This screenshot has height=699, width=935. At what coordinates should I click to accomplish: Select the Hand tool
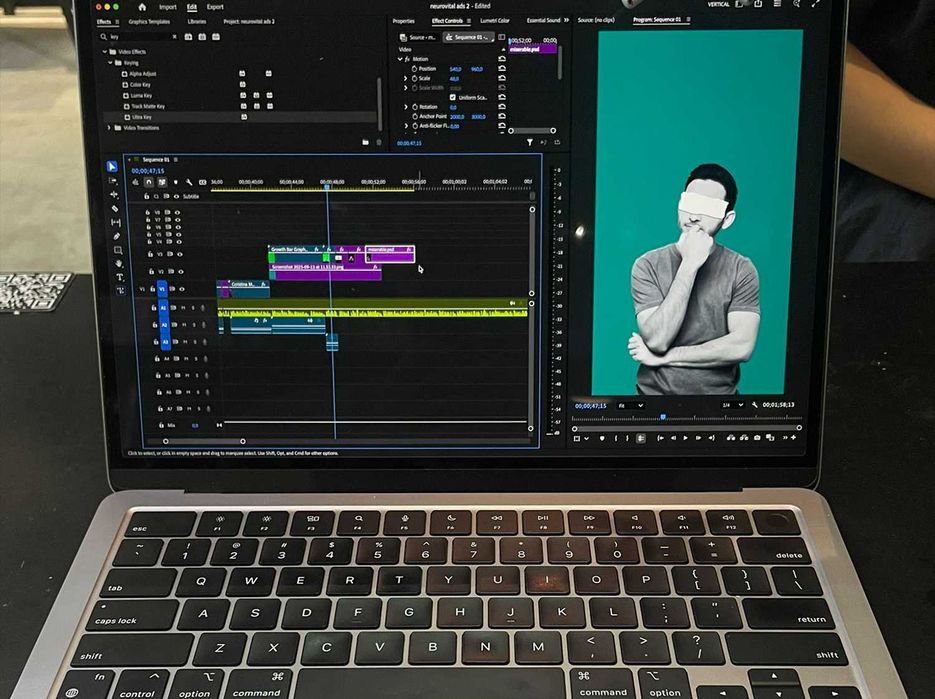[119, 263]
